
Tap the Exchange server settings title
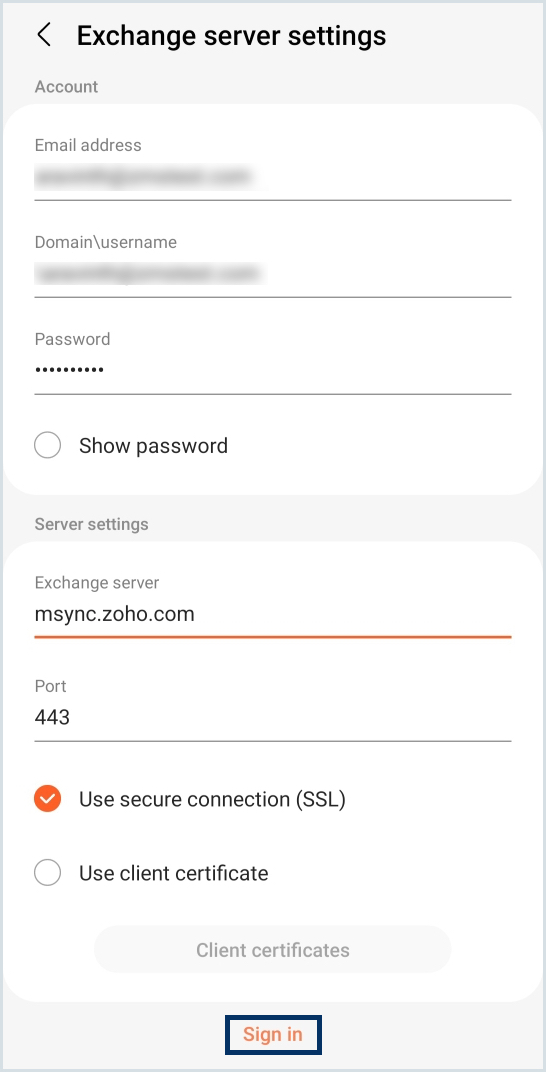(231, 36)
